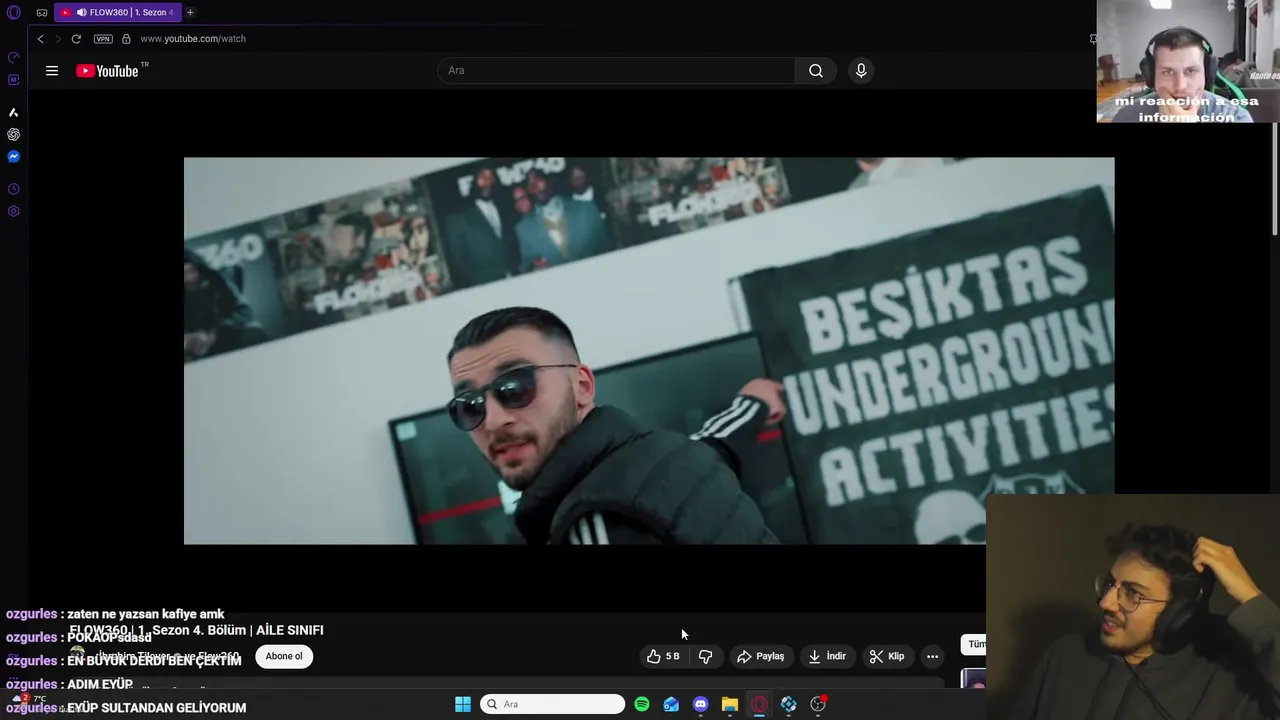1280x720 pixels.
Task: Focus the address bar showing www.youtube.com/watch
Action: coord(193,39)
